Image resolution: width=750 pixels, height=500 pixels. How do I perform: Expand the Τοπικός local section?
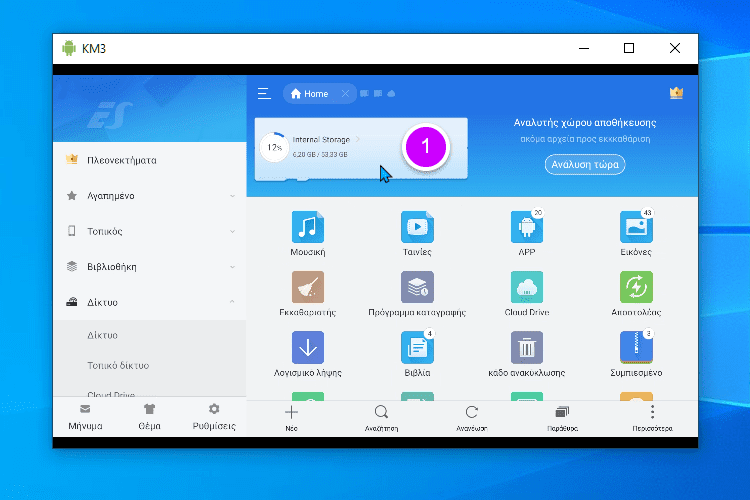point(150,231)
